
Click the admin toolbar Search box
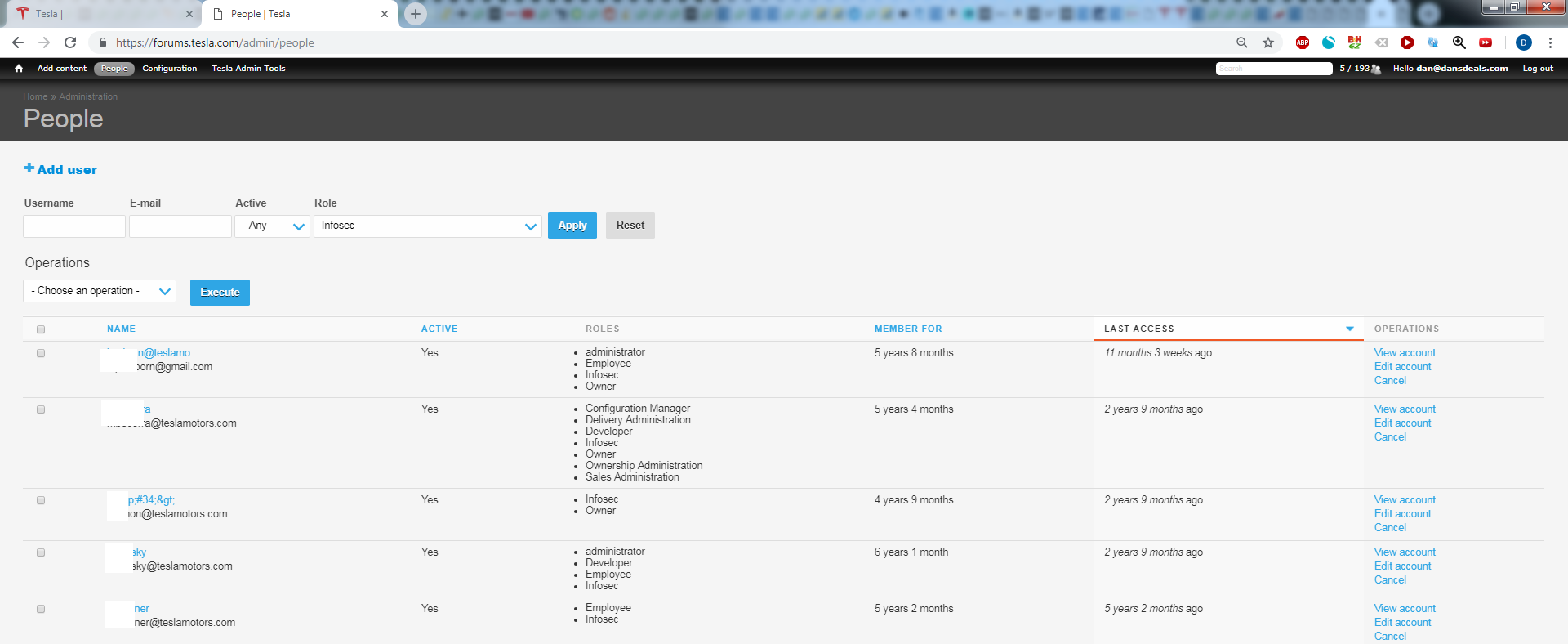pyautogui.click(x=1274, y=69)
